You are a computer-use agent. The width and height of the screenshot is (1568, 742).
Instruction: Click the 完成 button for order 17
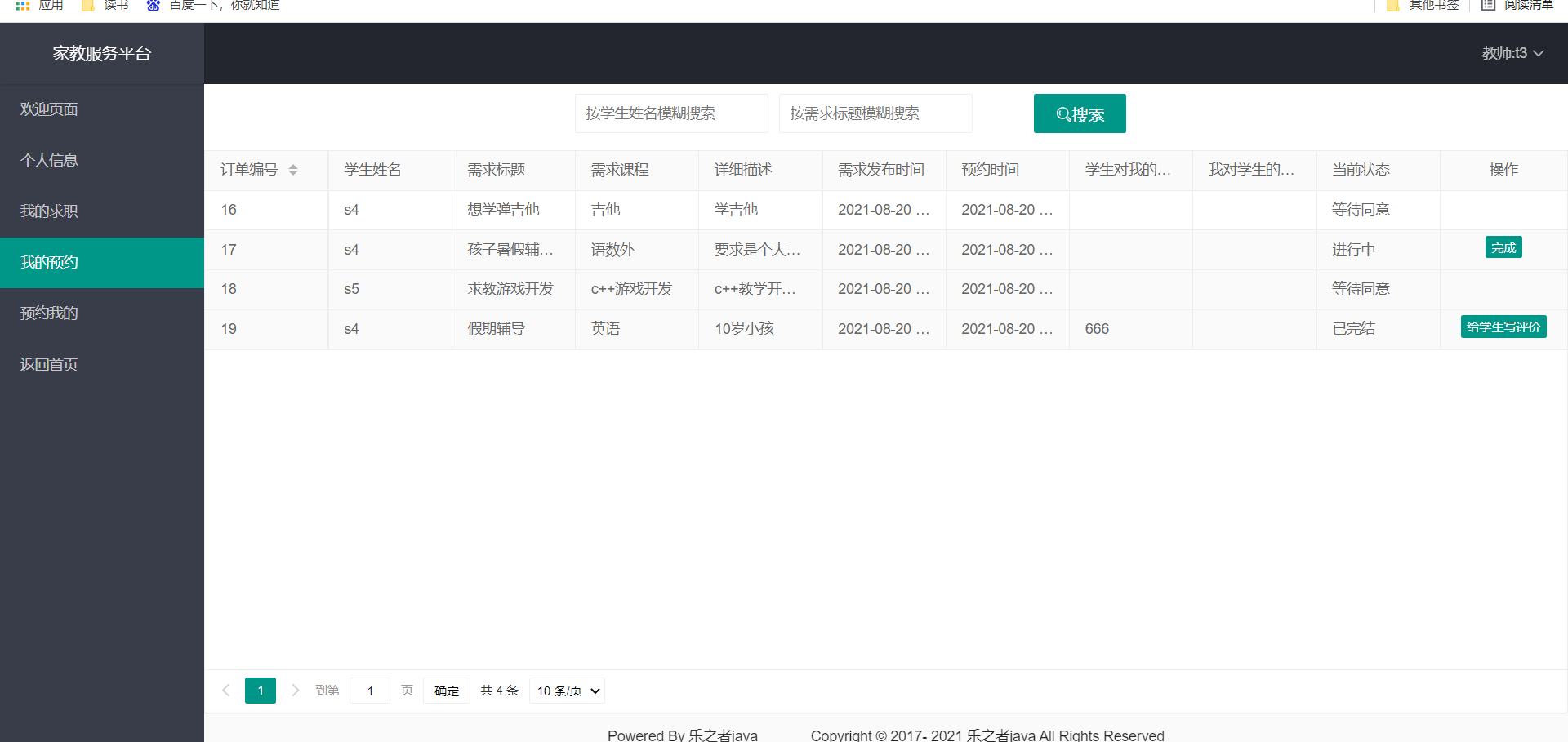point(1503,247)
